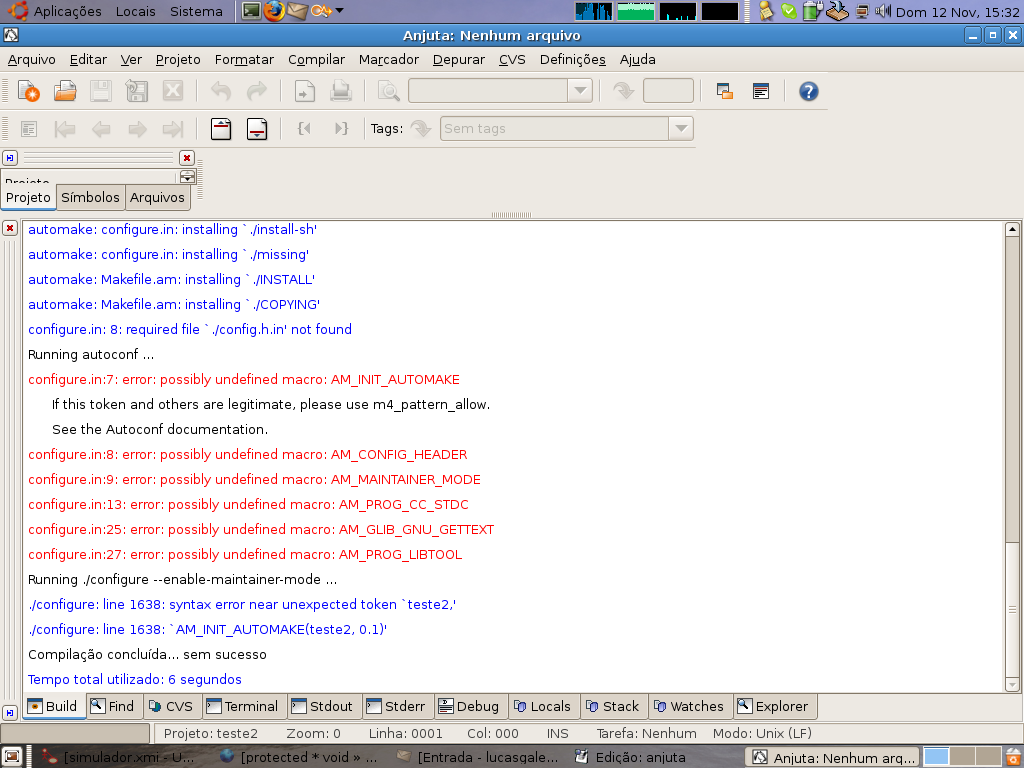Open the Depurar menu

click(x=458, y=59)
